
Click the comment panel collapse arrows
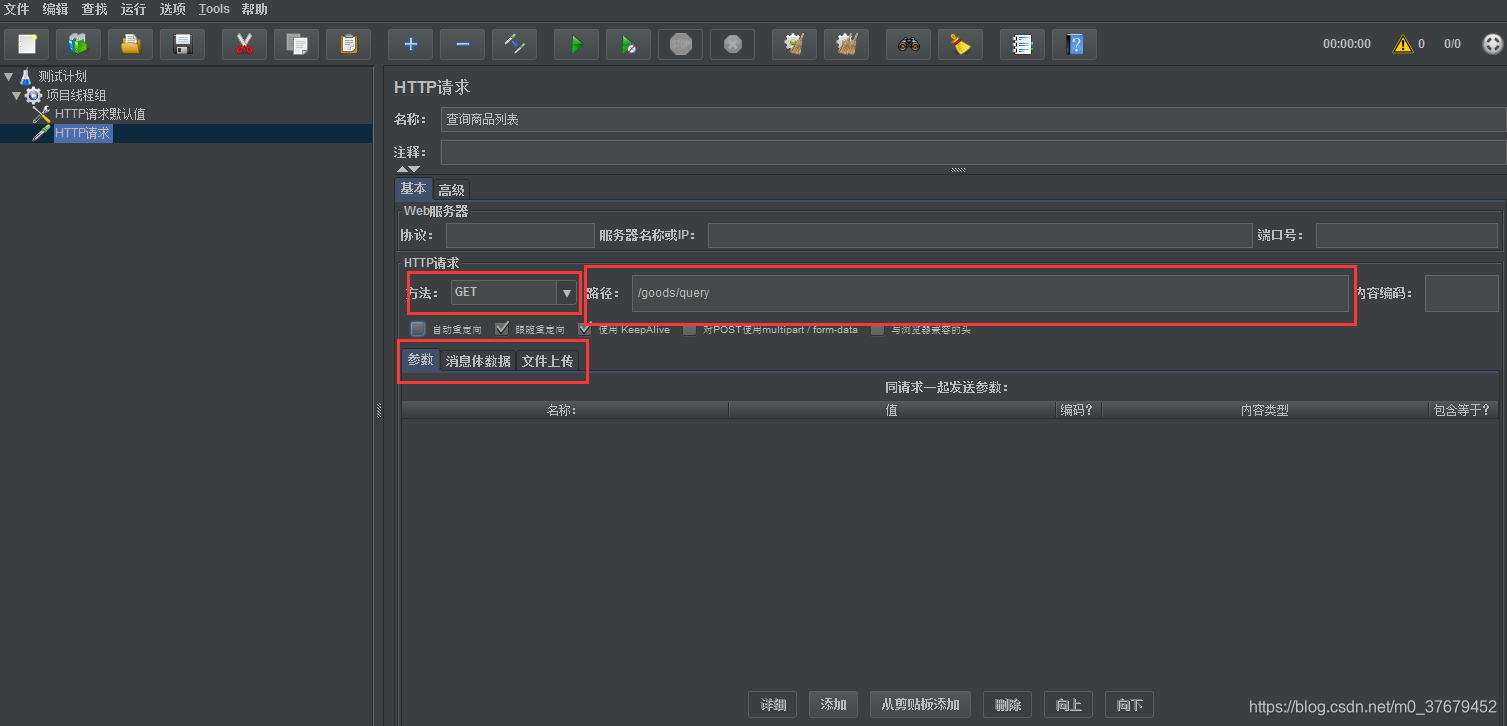point(408,170)
